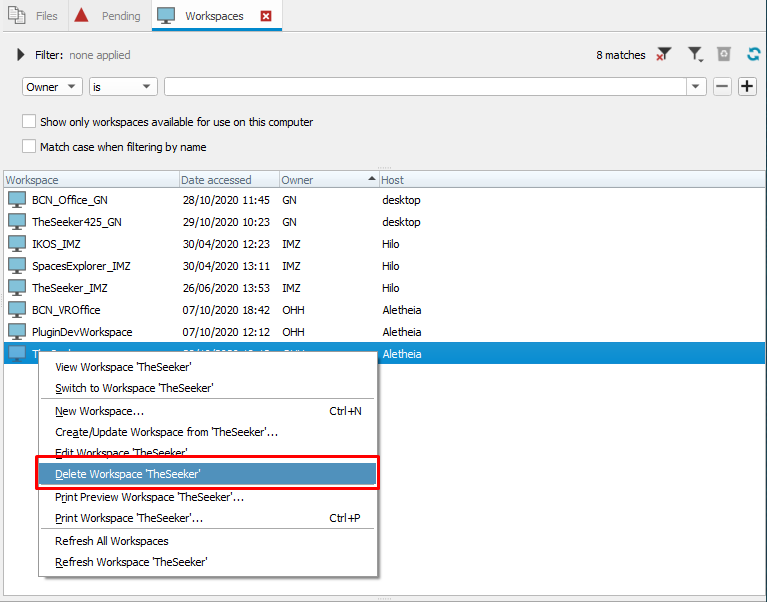Click the monitor icon of TheSeeker_IMZ
Viewport: 767px width, 602px height.
[17, 288]
